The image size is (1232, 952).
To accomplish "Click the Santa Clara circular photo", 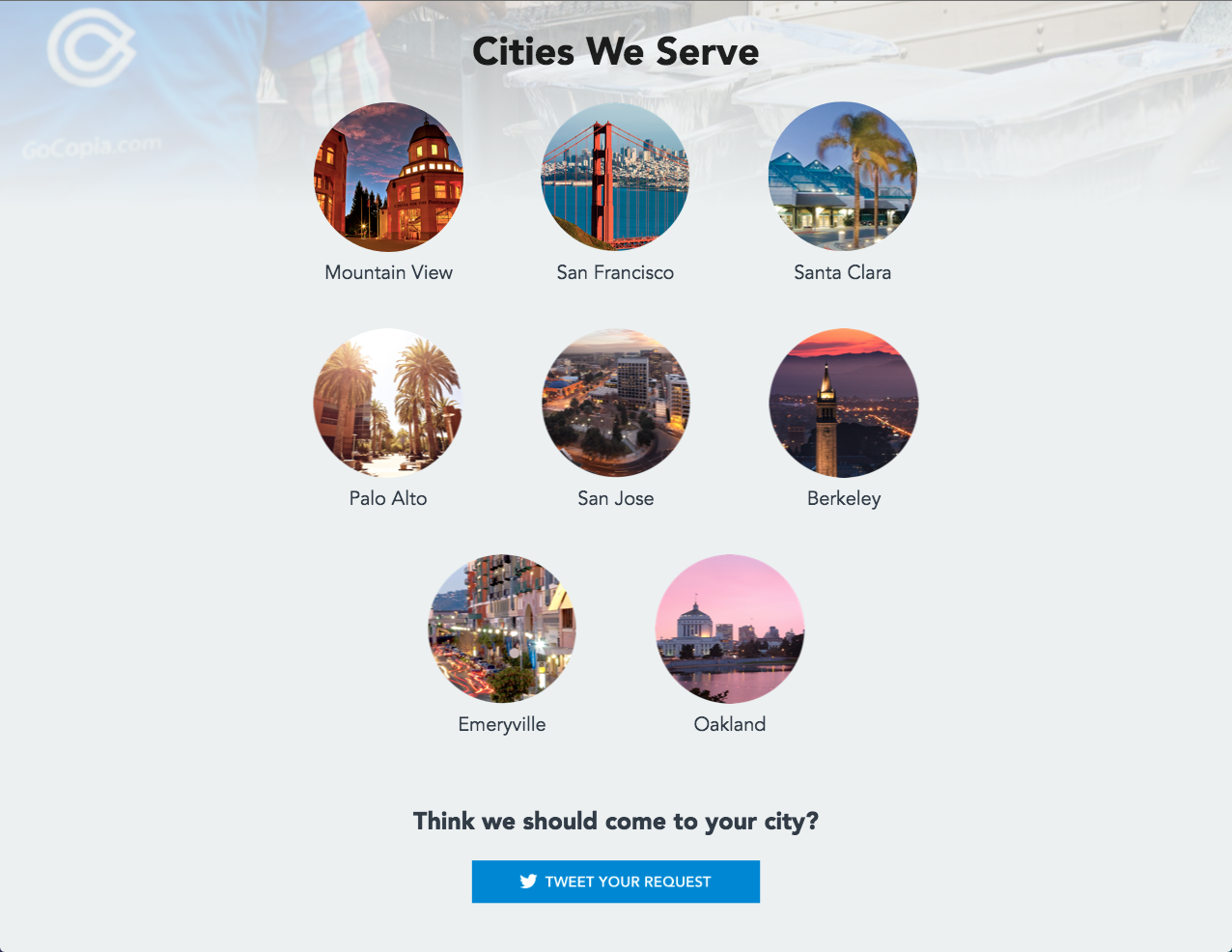I will tap(843, 177).
